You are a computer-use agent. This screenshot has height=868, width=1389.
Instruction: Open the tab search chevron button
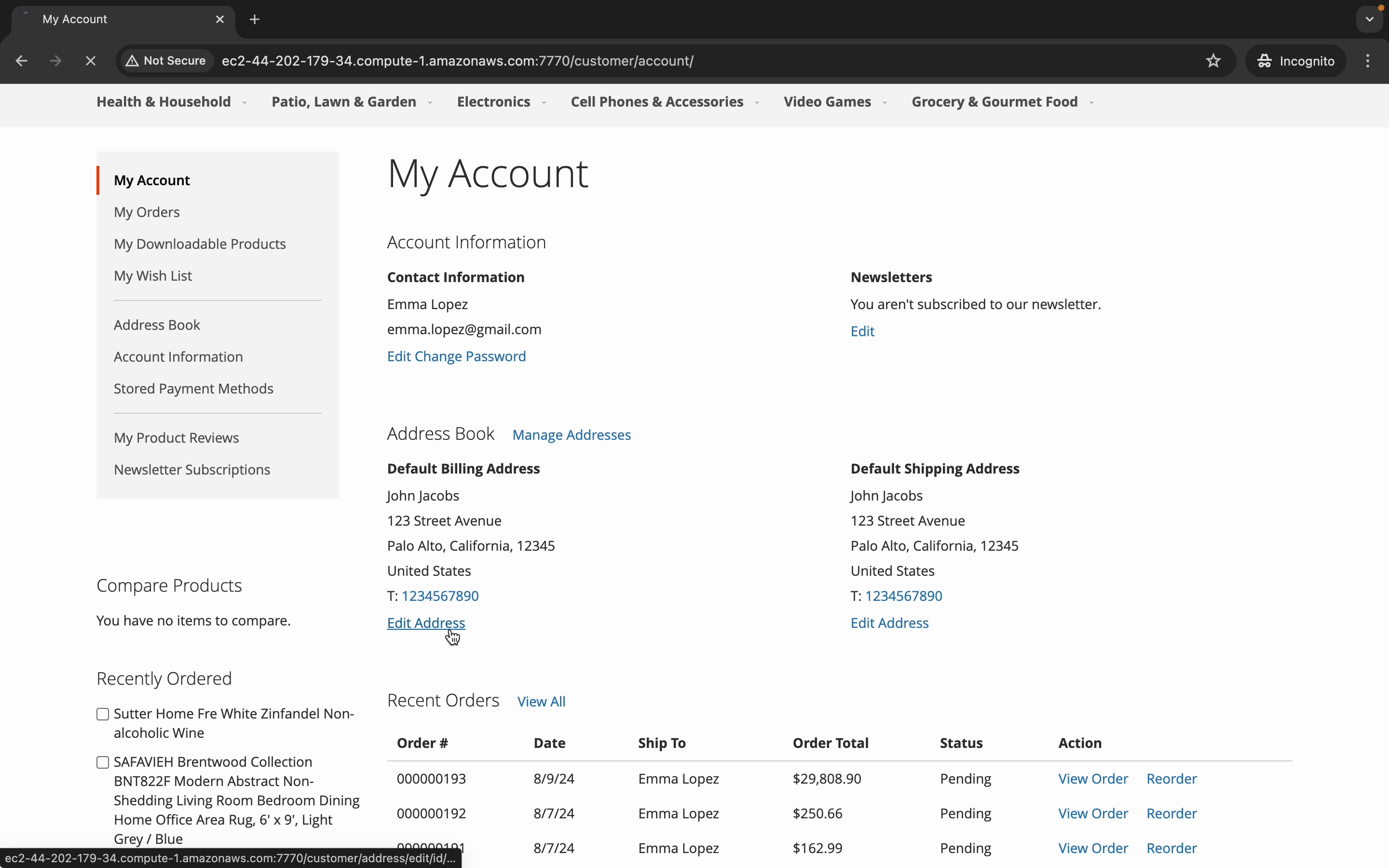(1370, 19)
